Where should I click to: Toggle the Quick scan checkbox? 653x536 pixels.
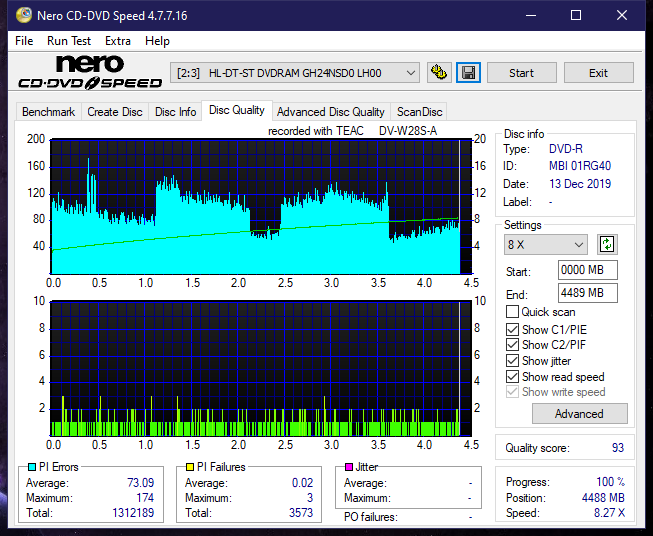tap(512, 312)
